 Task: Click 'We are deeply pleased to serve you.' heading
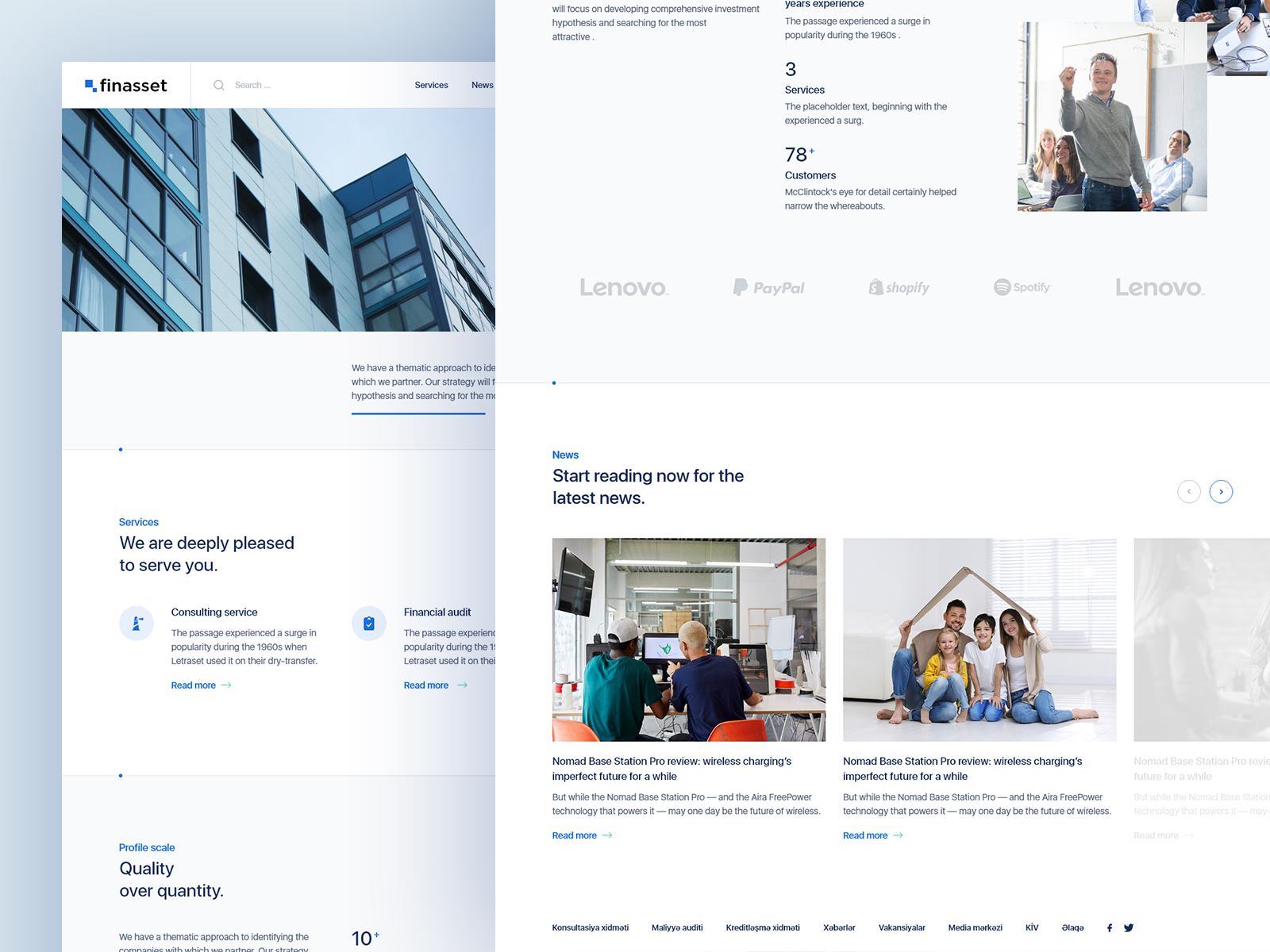pos(207,555)
